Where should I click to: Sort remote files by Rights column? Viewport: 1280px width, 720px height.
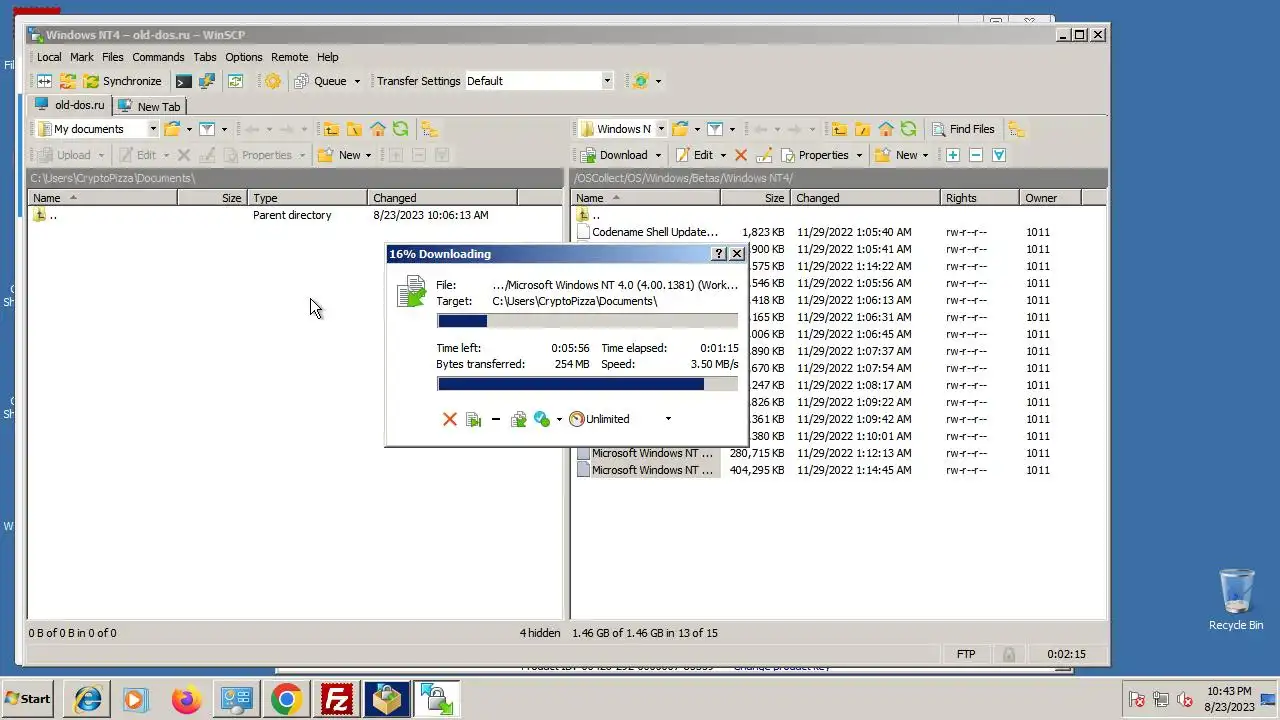click(x=979, y=198)
